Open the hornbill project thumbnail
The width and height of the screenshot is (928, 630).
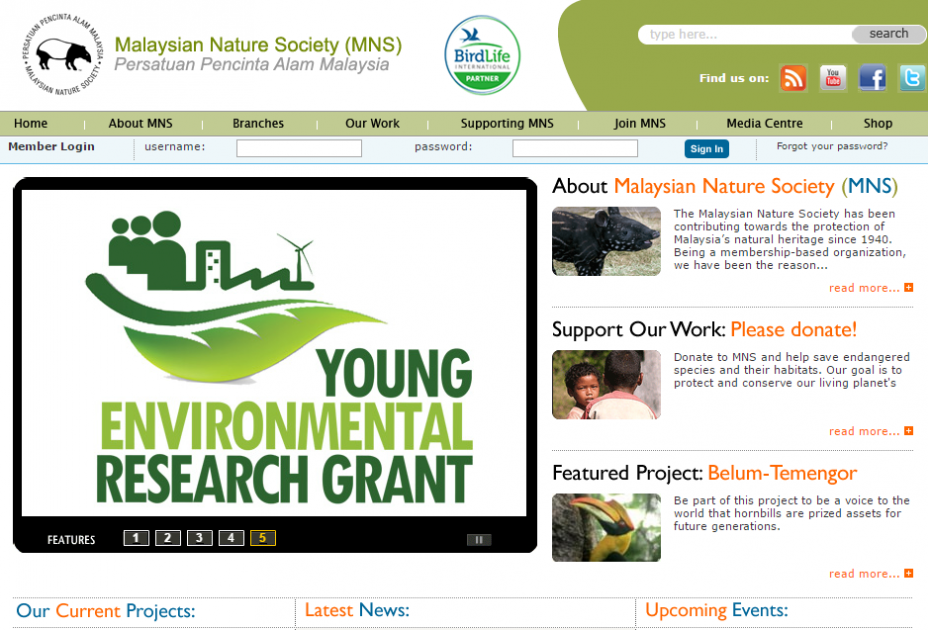point(606,528)
